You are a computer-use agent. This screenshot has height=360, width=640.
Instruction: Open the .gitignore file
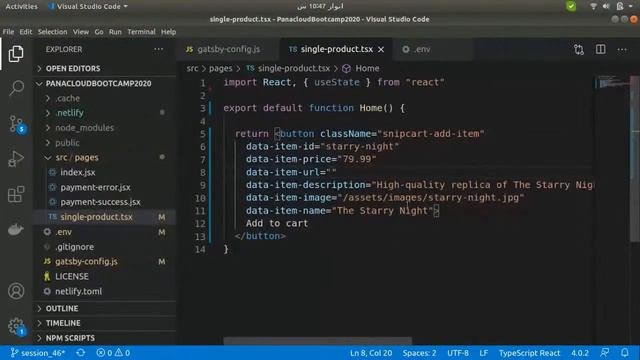pyautogui.click(x=104, y=247)
